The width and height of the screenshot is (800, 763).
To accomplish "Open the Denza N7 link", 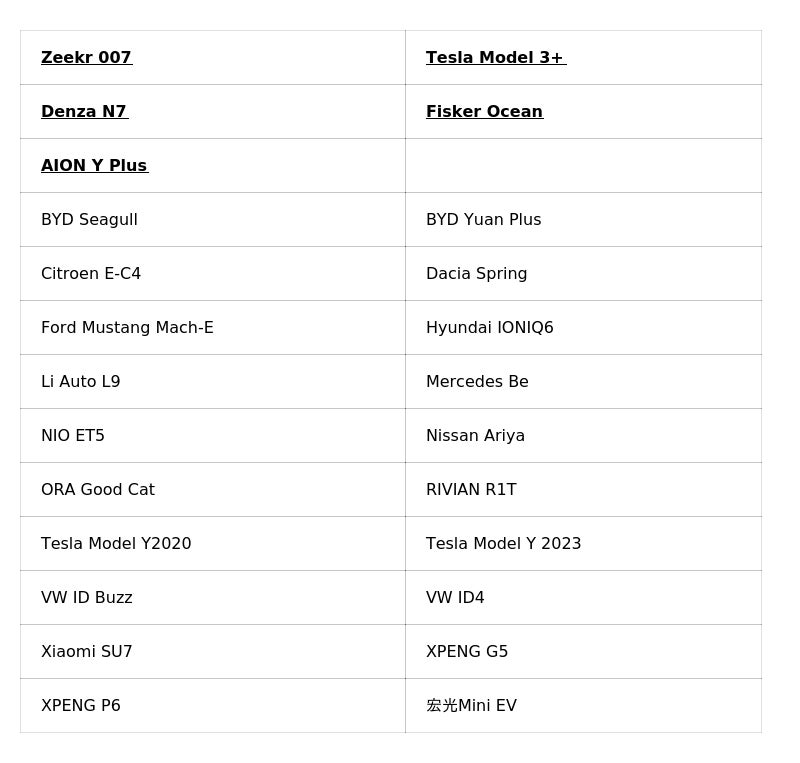I will [x=84, y=112].
